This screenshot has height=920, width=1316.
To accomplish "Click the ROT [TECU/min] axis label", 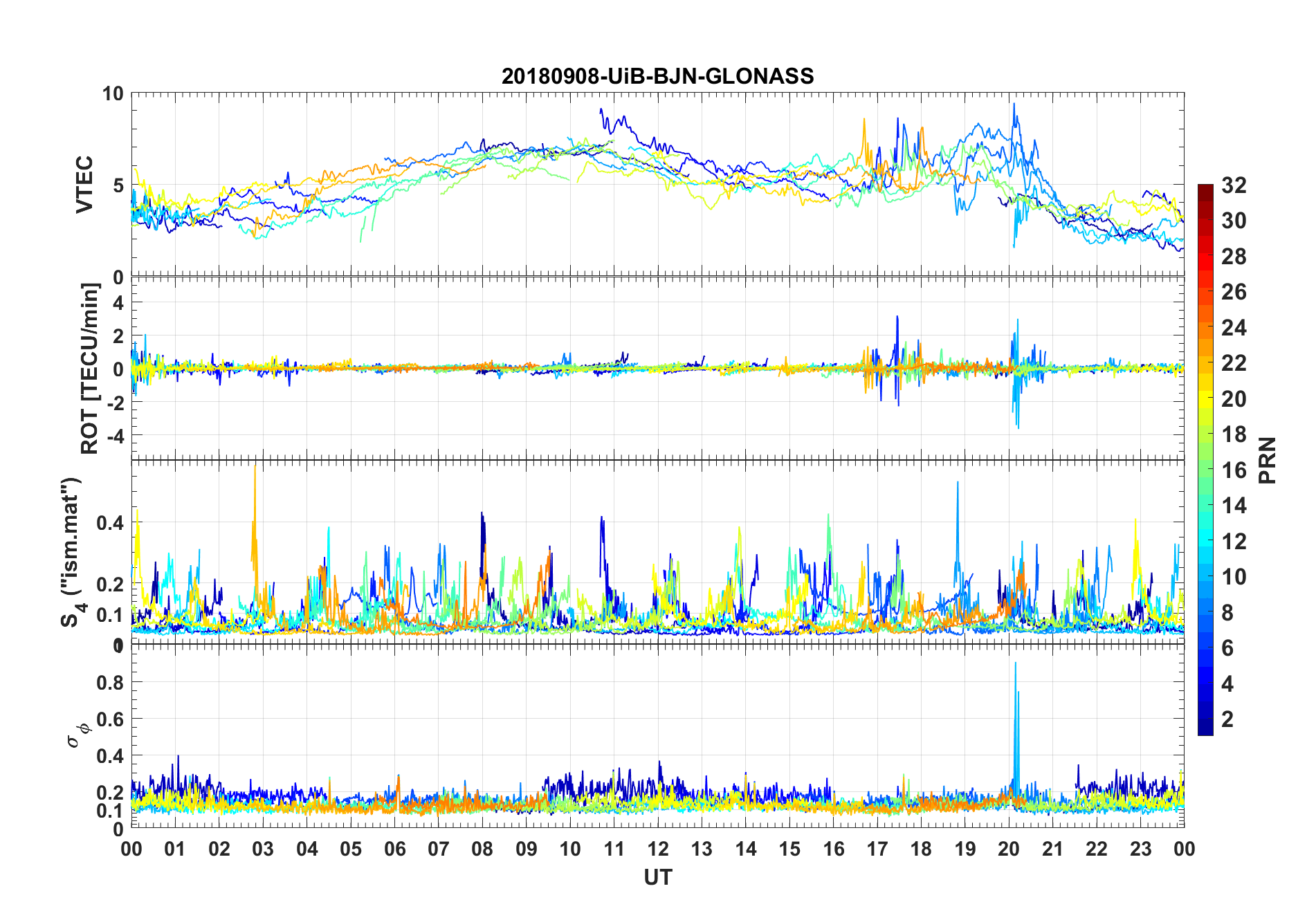I will 89,368.
